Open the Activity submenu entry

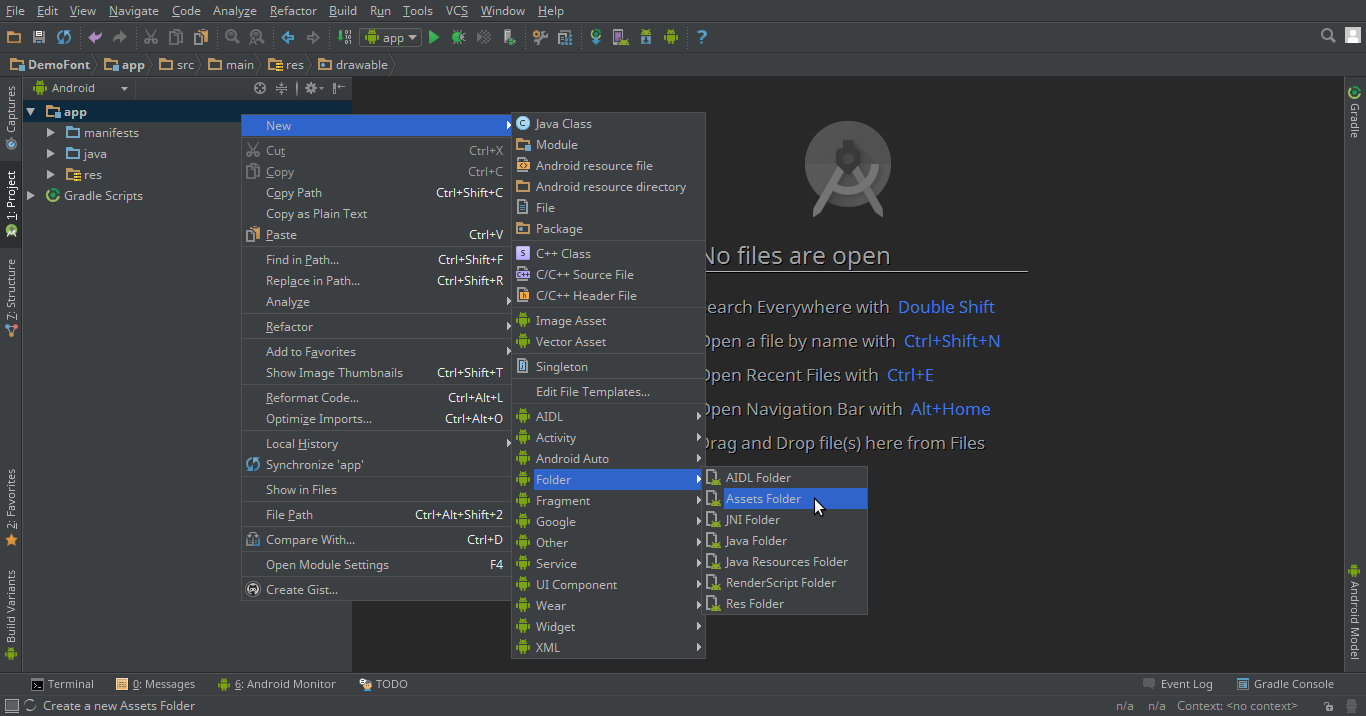click(x=609, y=438)
